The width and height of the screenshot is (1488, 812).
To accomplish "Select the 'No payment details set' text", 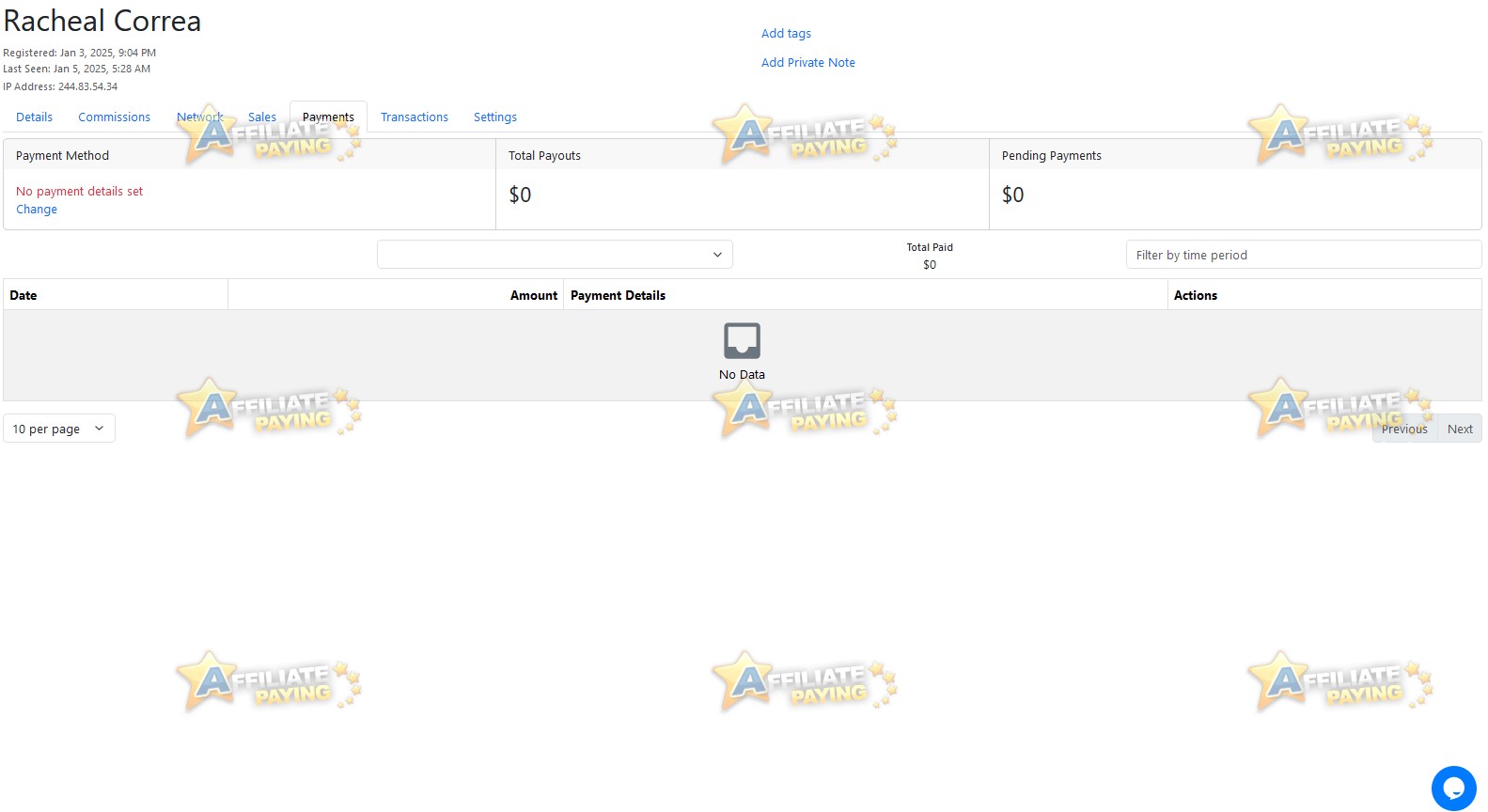I will [80, 192].
